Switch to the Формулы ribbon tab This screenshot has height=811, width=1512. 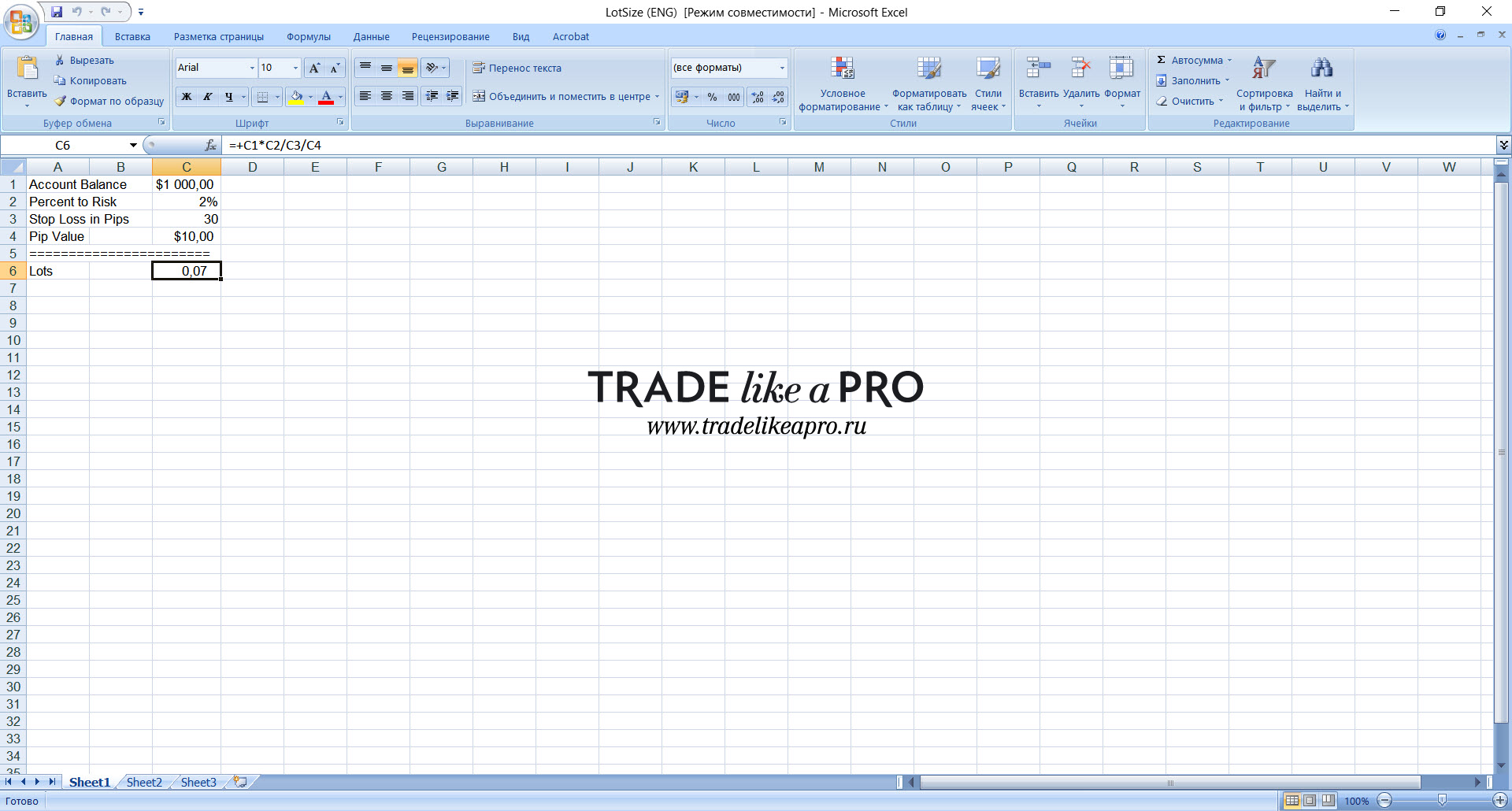coord(309,36)
